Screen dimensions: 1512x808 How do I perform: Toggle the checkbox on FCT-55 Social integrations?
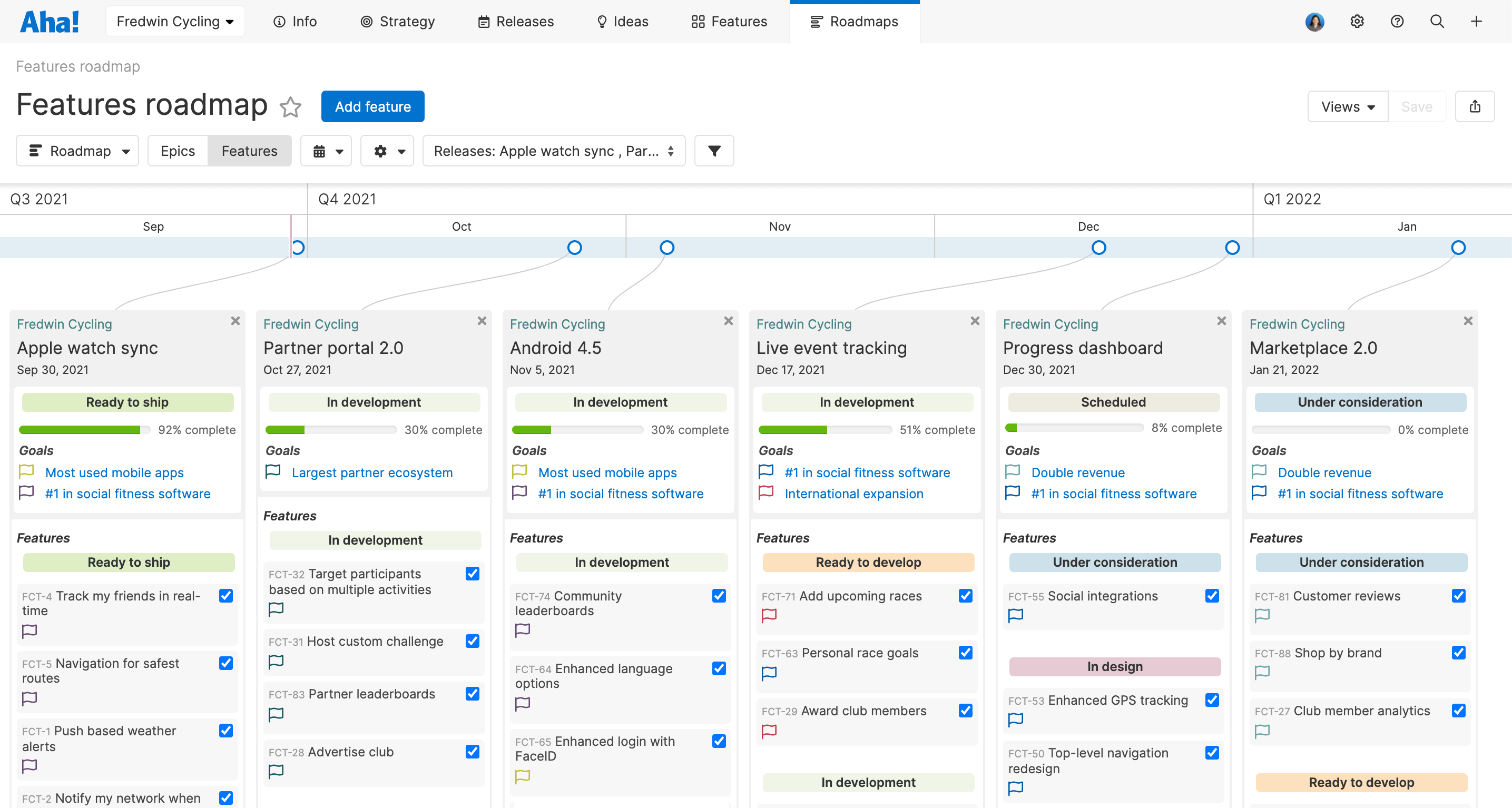[x=1213, y=596]
